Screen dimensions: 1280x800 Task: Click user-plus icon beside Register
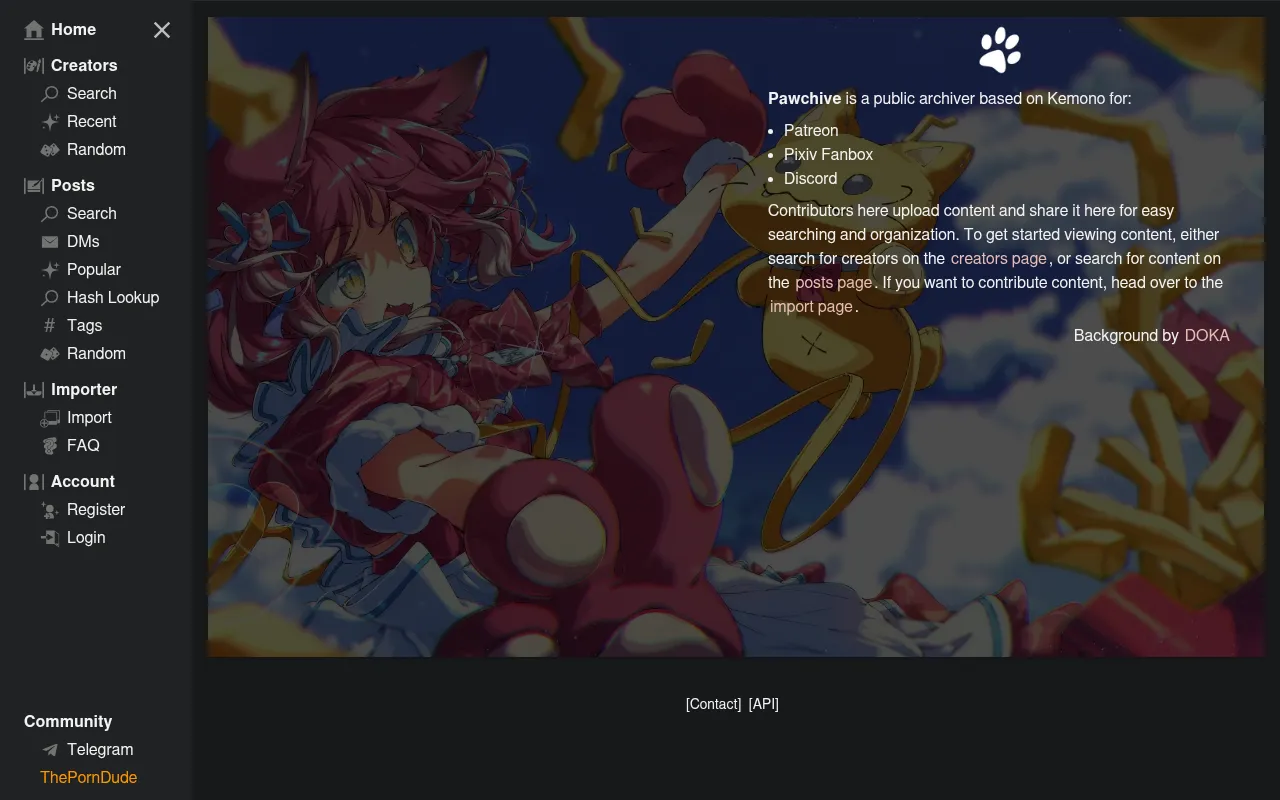[x=50, y=510]
